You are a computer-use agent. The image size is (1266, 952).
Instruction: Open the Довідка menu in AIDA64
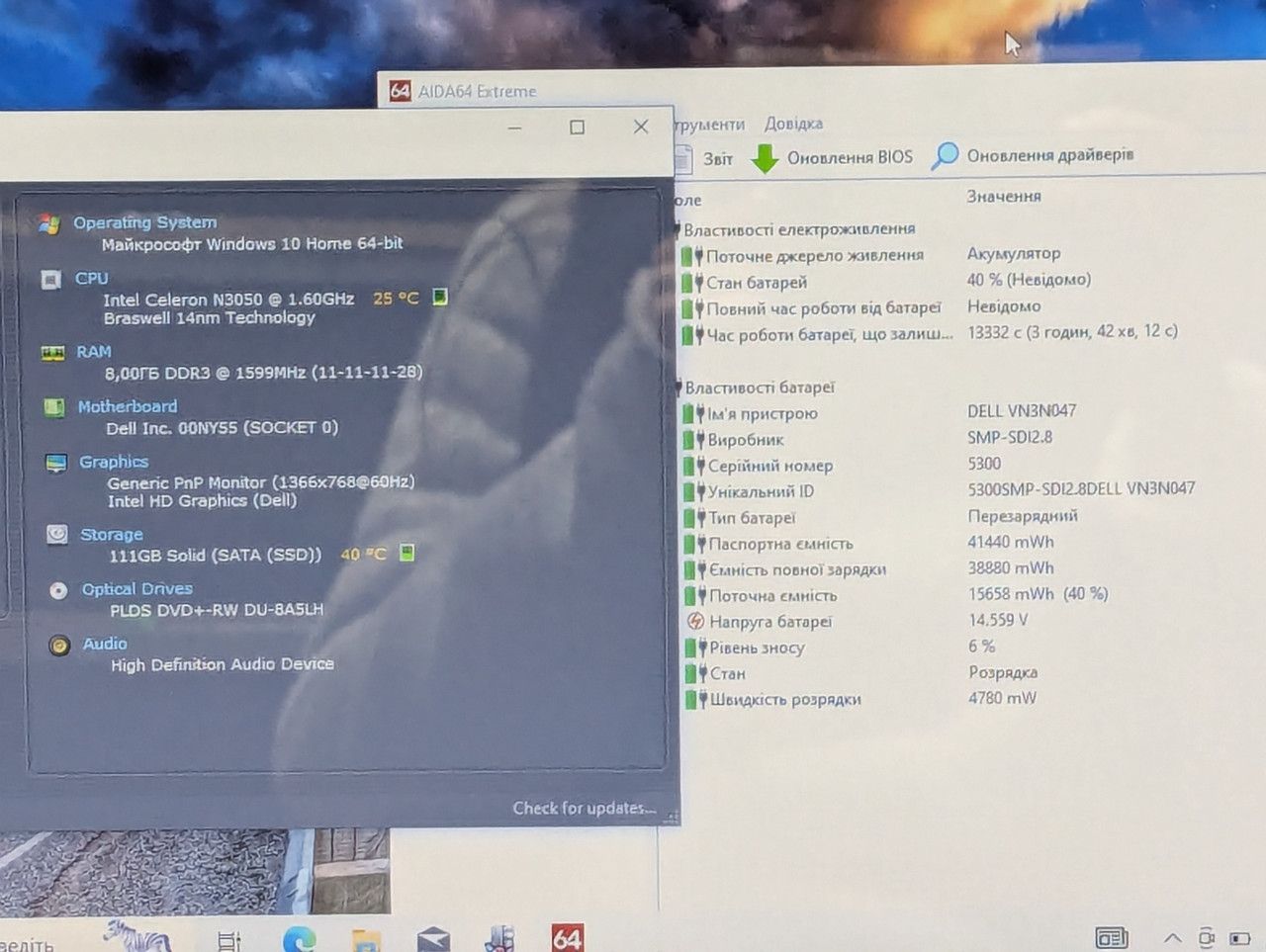[793, 124]
